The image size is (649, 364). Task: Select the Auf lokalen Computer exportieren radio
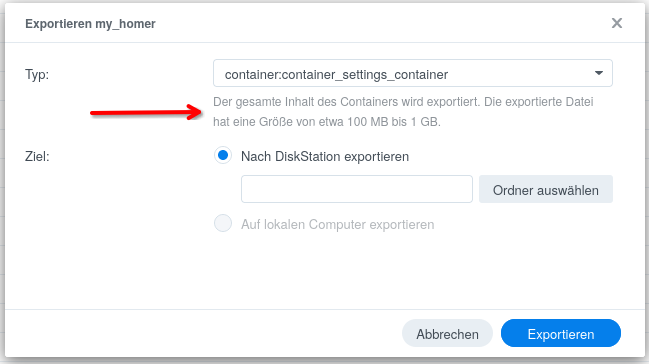click(x=223, y=224)
